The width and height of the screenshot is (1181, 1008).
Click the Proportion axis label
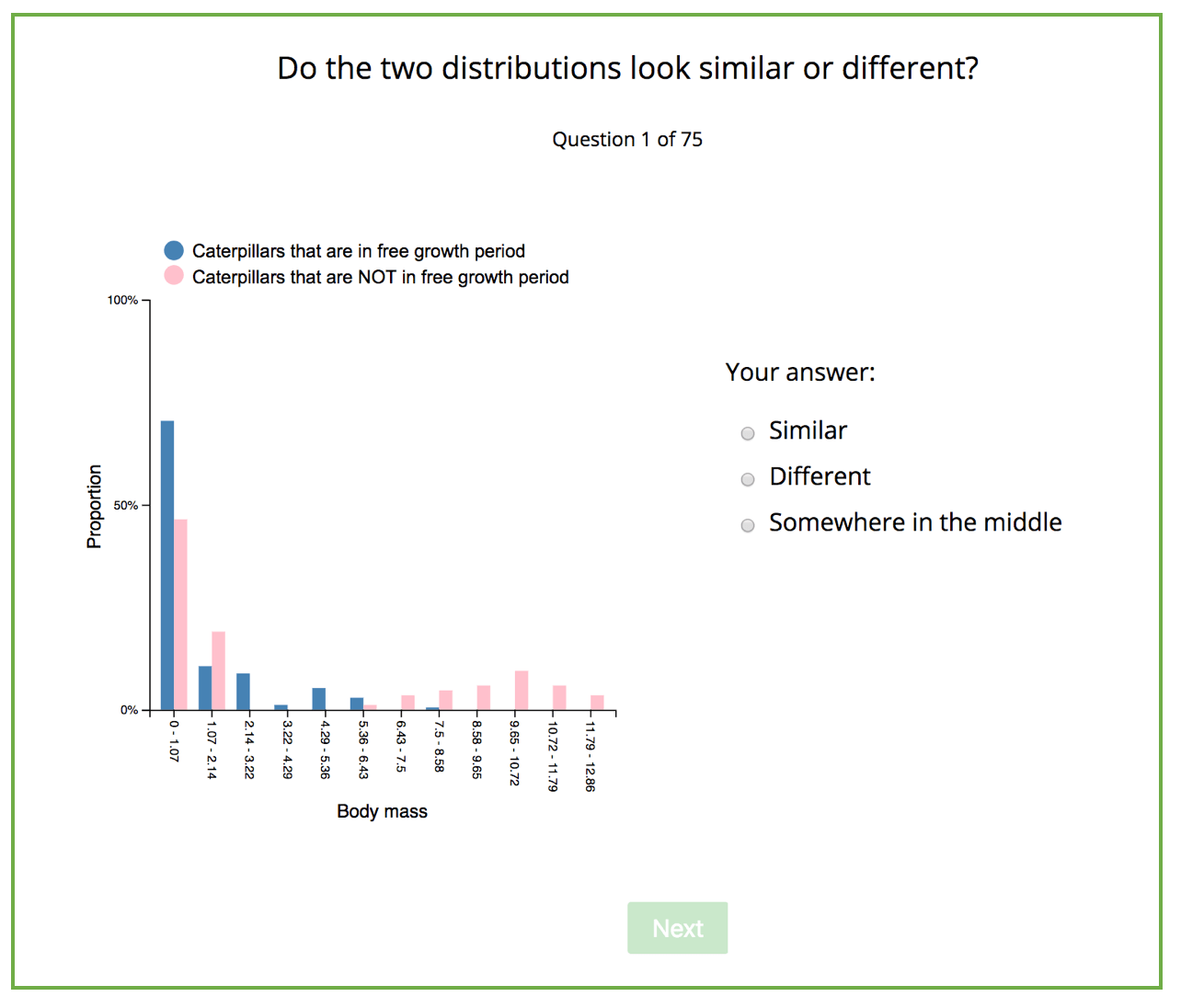pos(94,507)
